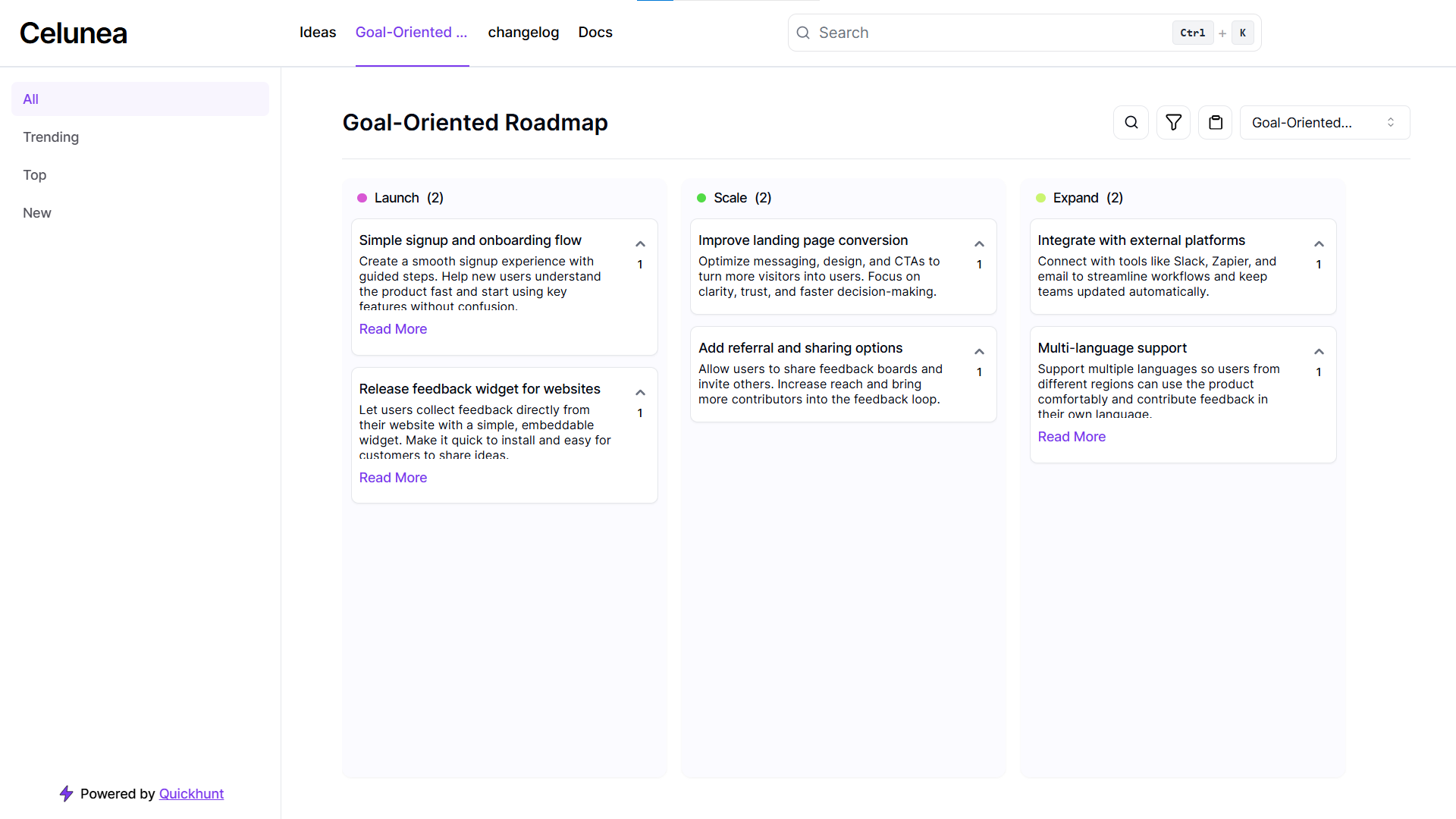Click the roadmap search magnifier icon
1456x819 pixels.
pyautogui.click(x=1131, y=122)
